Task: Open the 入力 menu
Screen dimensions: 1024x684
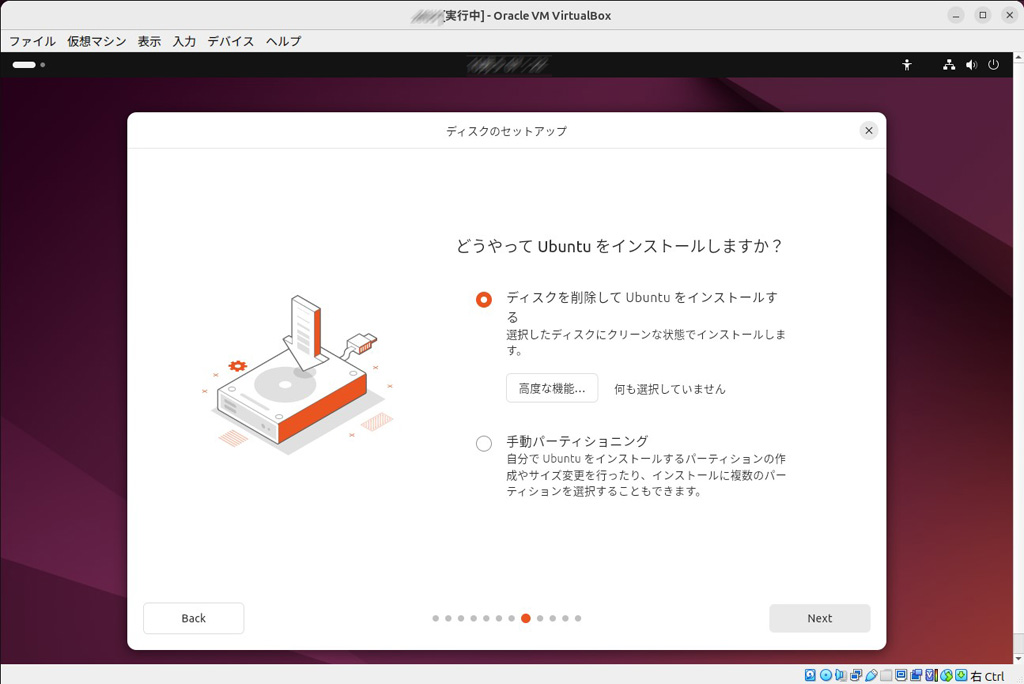Action: 184,41
